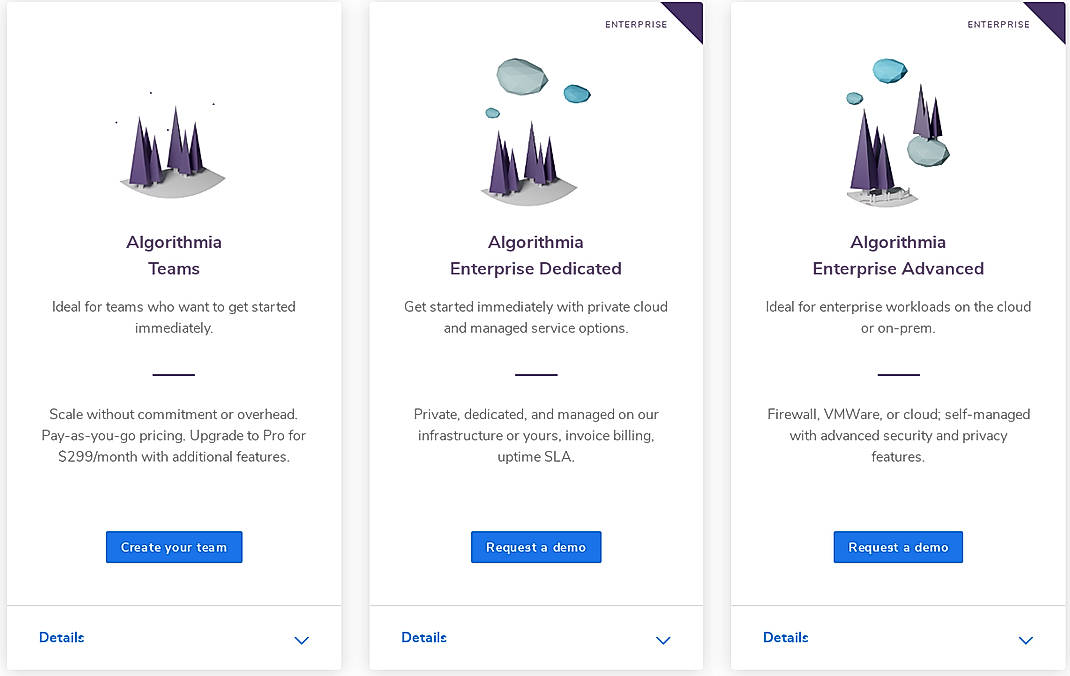1070x676 pixels.
Task: Request a demo of Enterprise Dedicated
Action: 535,547
